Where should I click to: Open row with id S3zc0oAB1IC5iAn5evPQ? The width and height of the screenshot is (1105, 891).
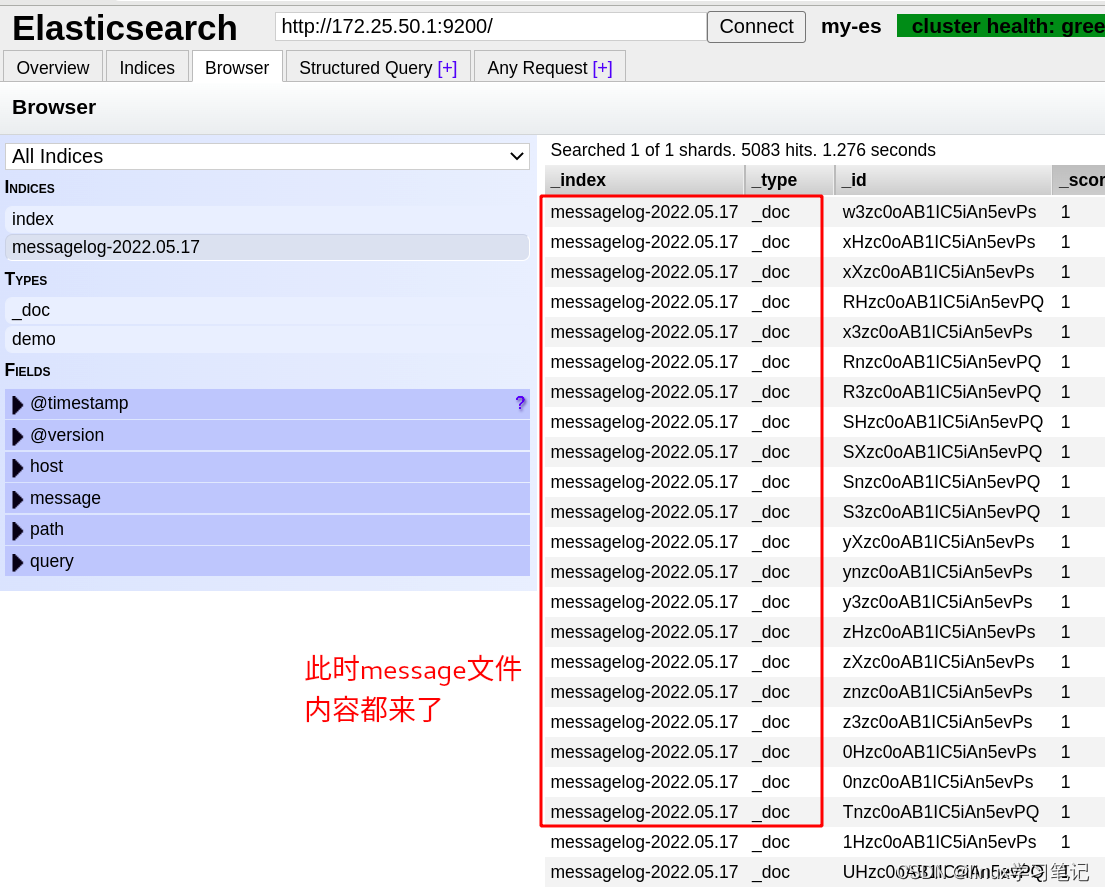[825, 512]
